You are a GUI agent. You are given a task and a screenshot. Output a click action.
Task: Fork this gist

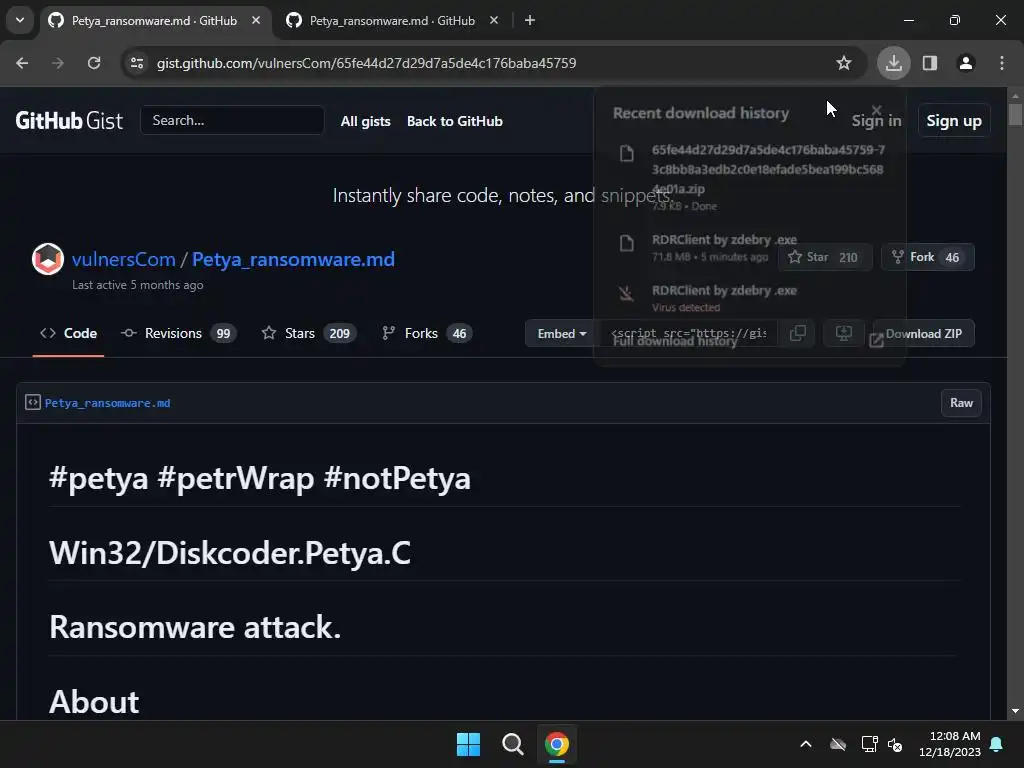click(927, 257)
